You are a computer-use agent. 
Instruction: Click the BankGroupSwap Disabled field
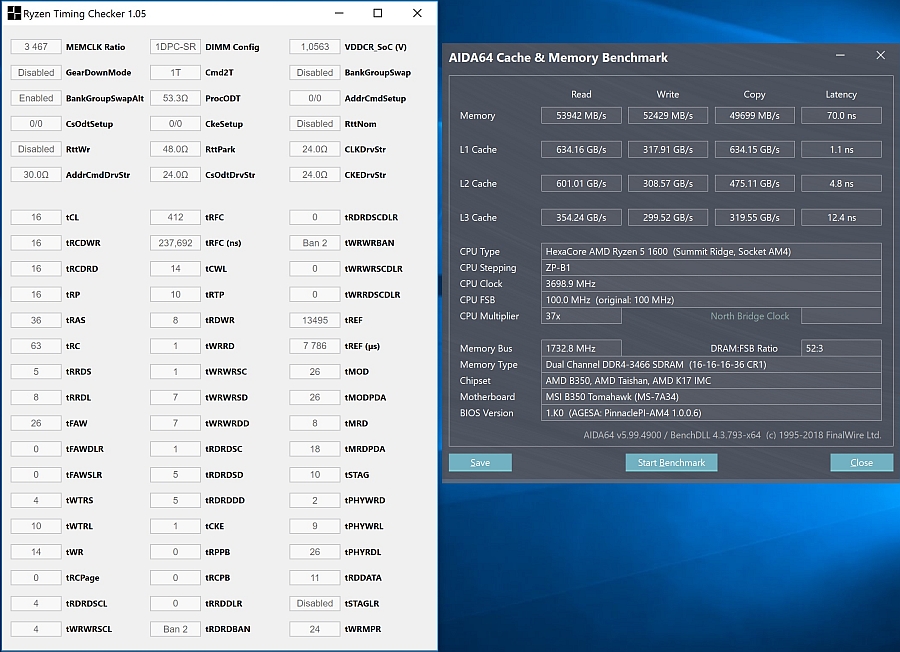315,72
